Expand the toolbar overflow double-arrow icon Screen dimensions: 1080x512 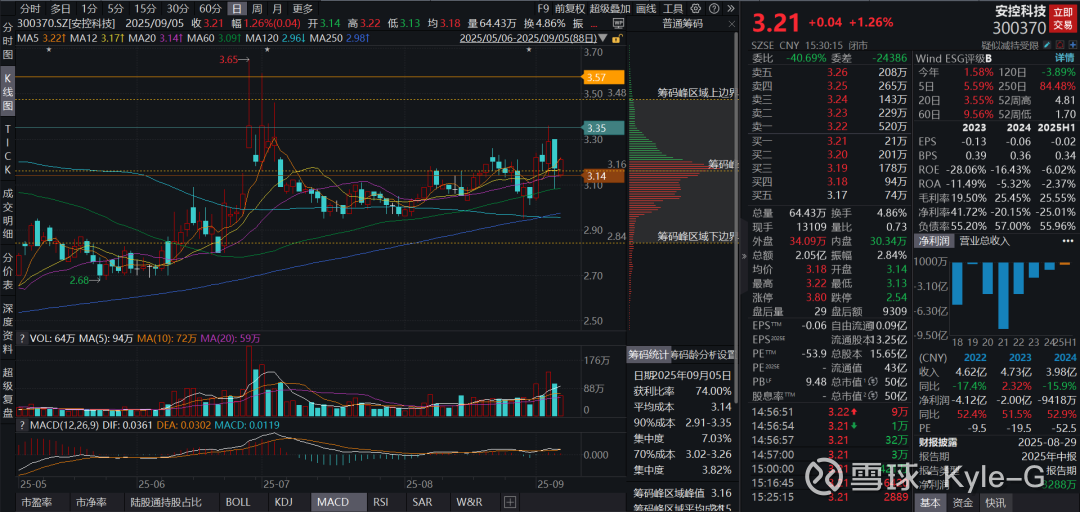click(731, 8)
